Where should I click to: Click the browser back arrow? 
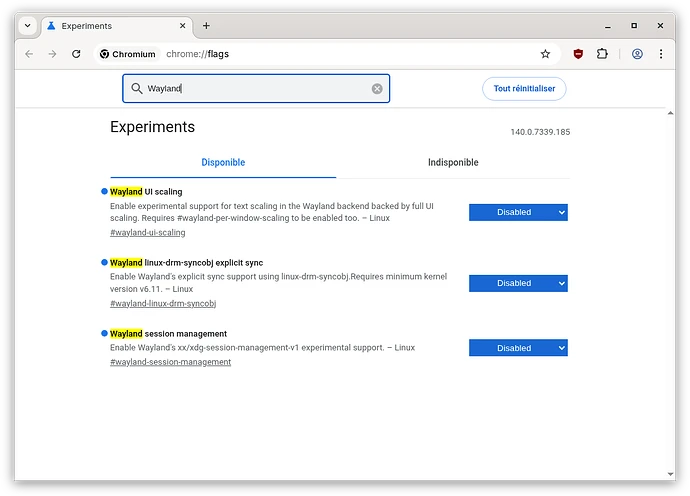tap(29, 54)
